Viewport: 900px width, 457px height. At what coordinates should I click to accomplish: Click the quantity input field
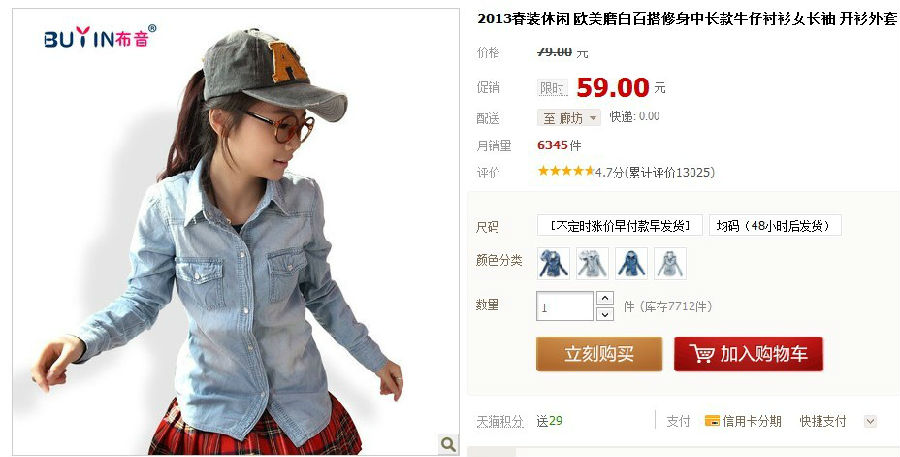[x=565, y=306]
